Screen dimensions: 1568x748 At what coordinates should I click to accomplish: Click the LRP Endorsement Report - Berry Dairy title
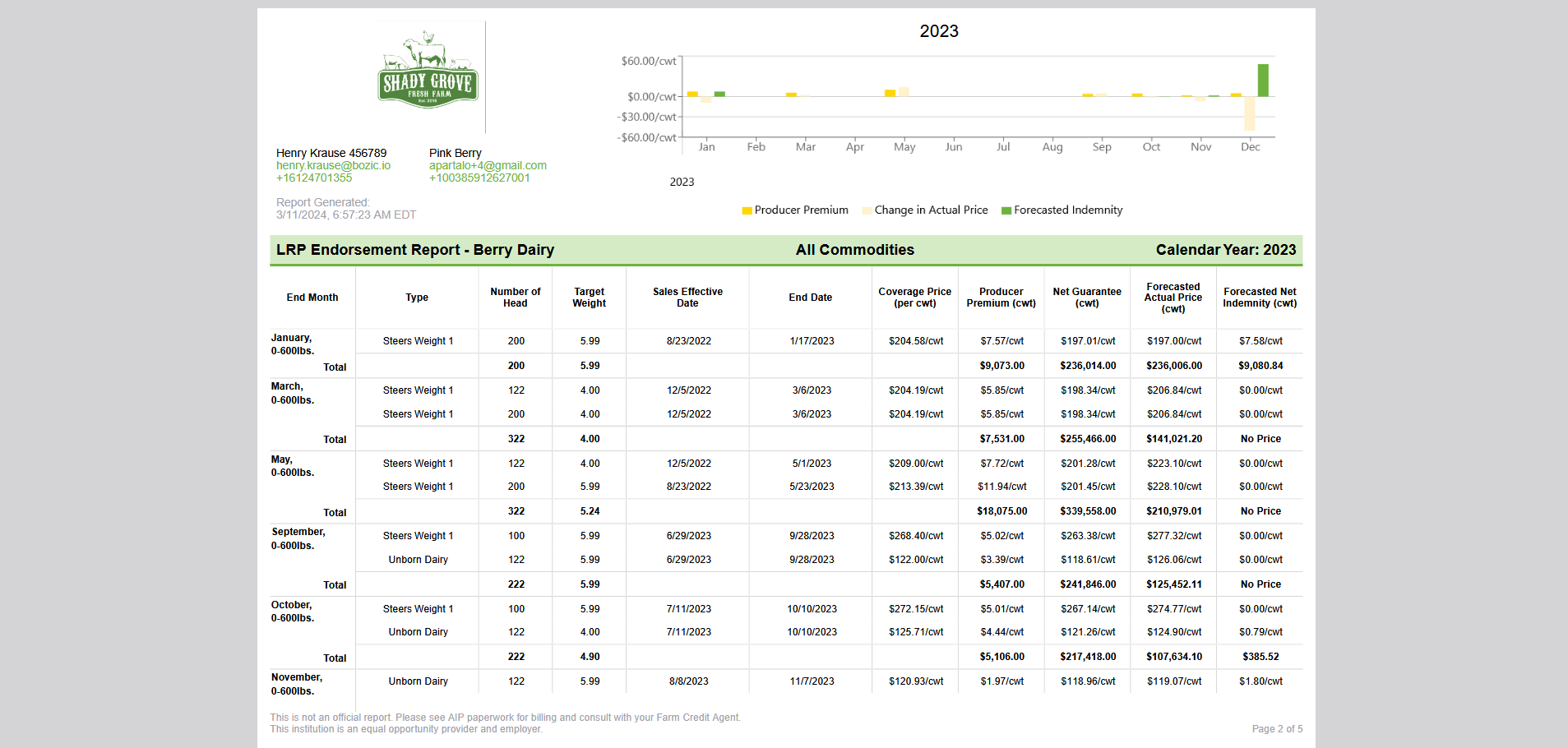coord(415,250)
